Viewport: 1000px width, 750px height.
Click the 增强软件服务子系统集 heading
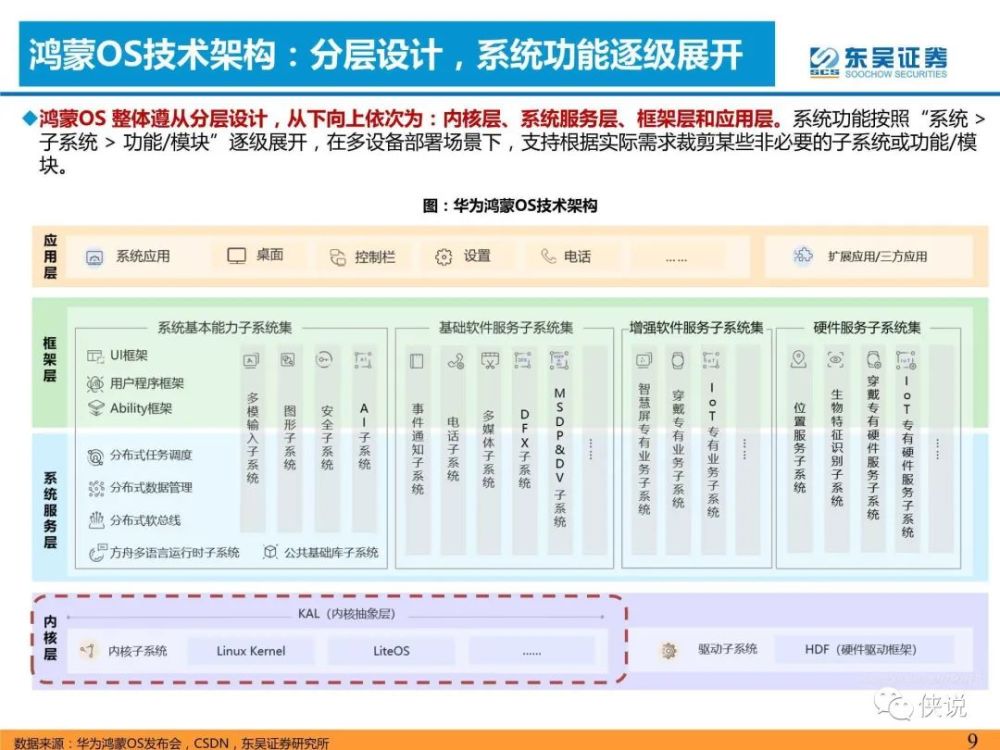[696, 328]
